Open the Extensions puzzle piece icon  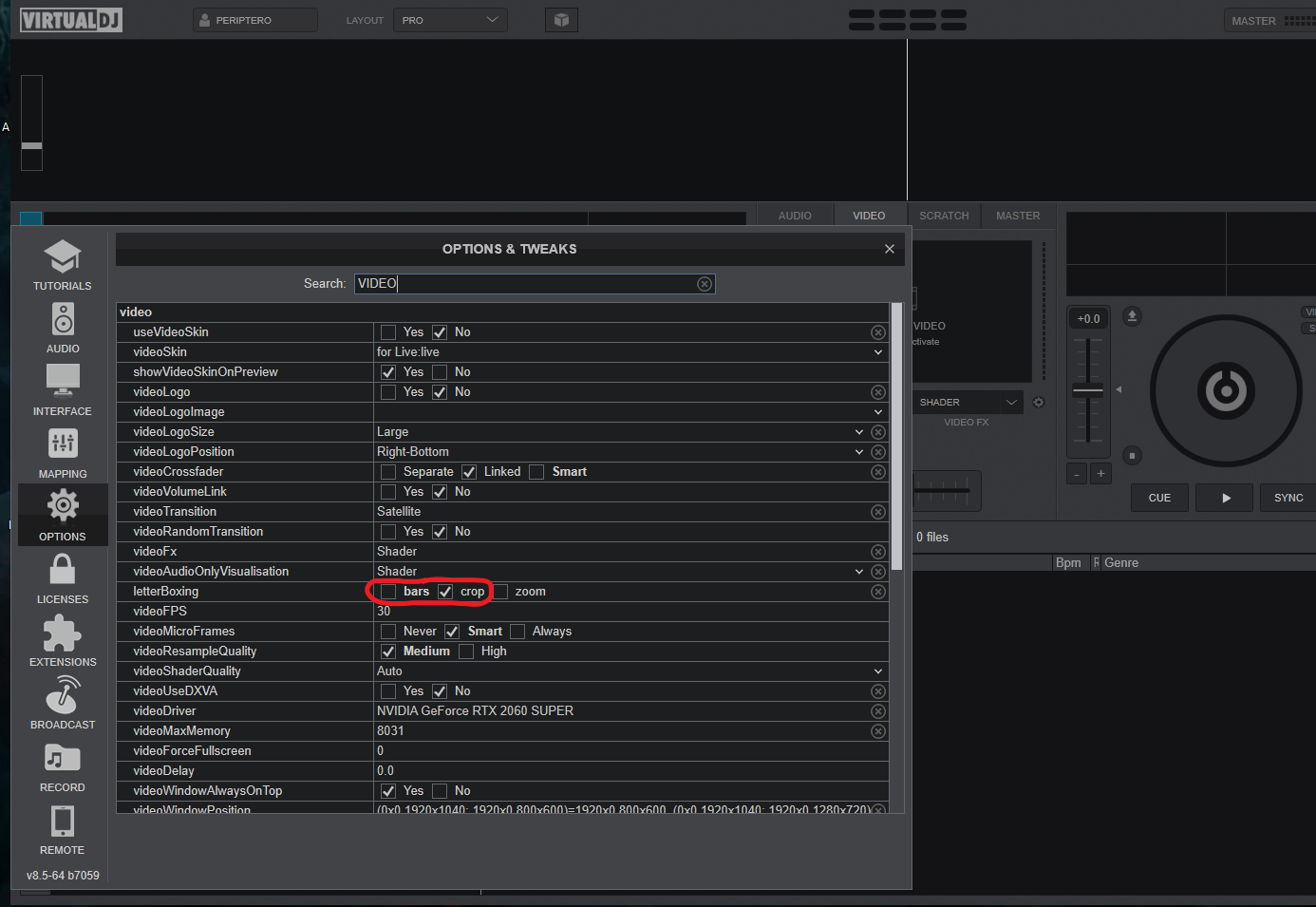point(63,633)
